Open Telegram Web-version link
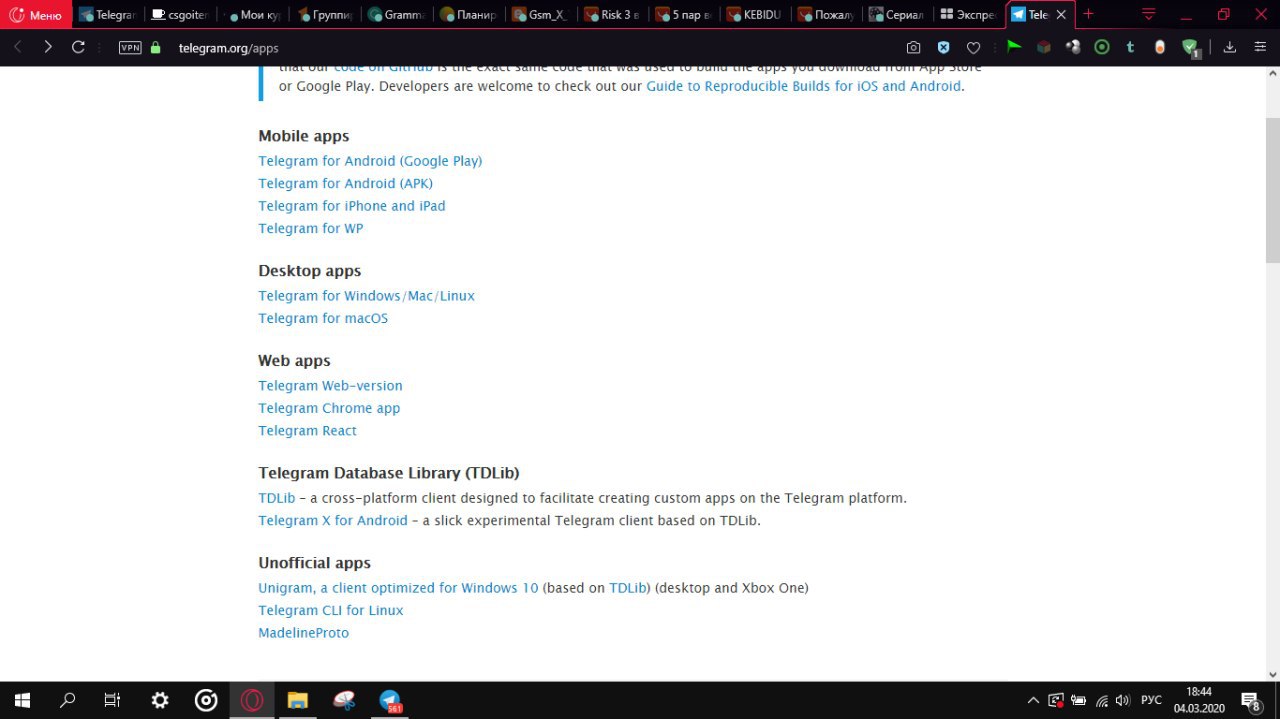Image resolution: width=1280 pixels, height=719 pixels. 330,386
